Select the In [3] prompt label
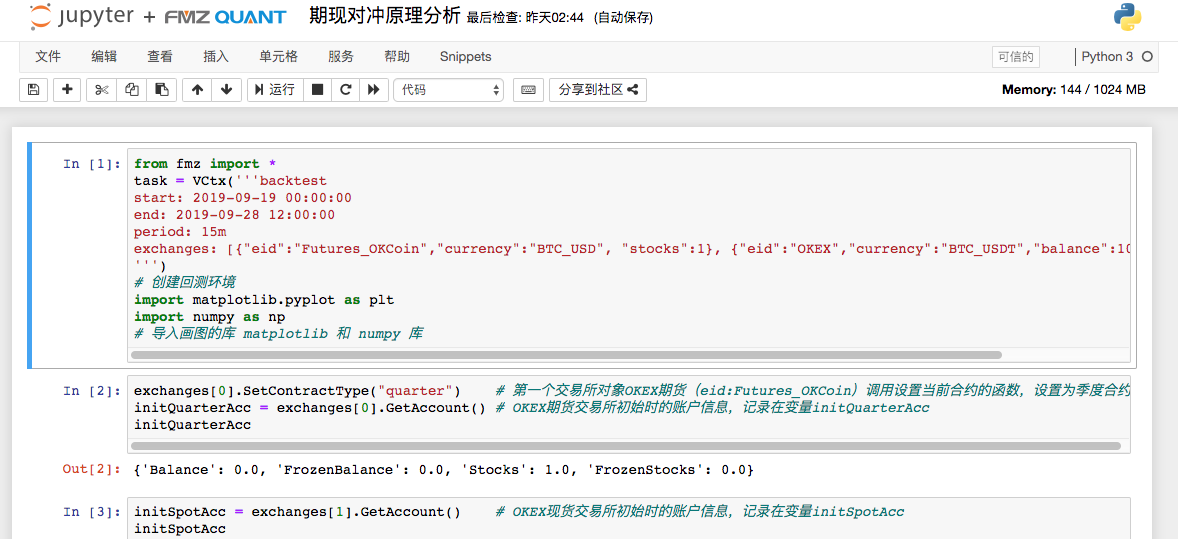The height and width of the screenshot is (539, 1178). click(x=91, y=512)
